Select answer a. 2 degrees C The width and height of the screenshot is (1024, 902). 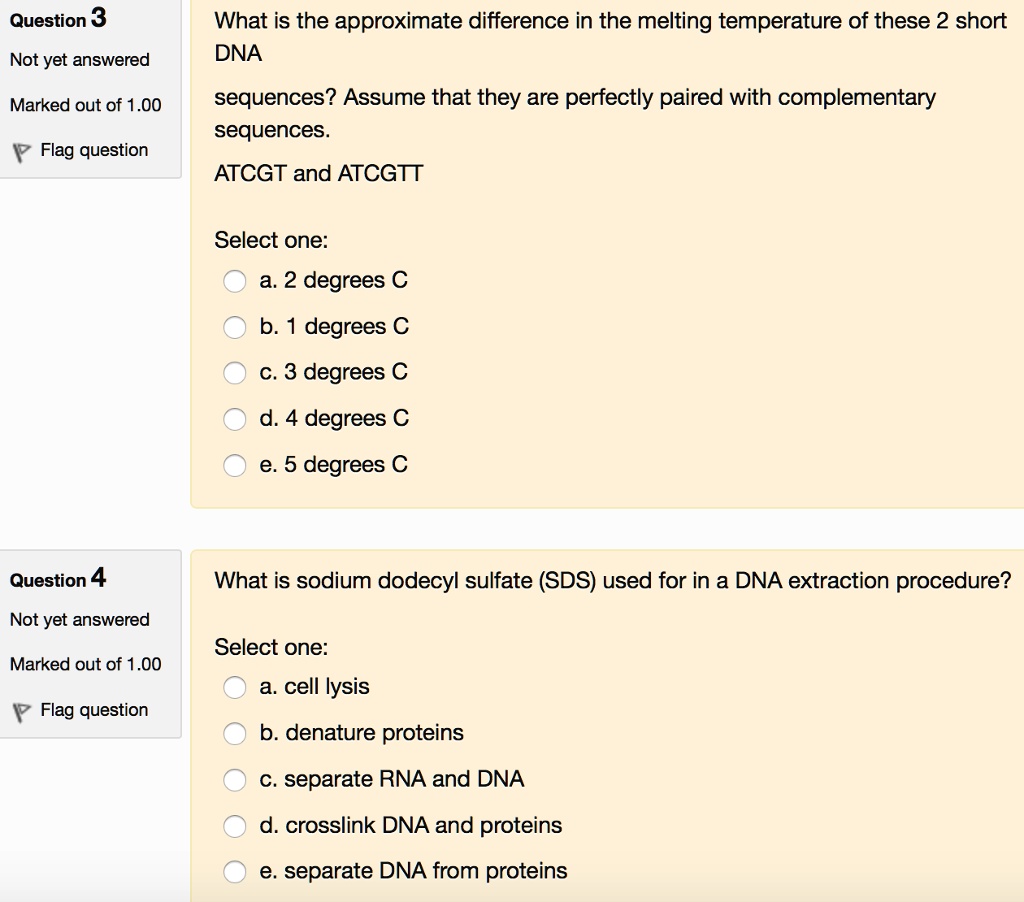click(234, 281)
